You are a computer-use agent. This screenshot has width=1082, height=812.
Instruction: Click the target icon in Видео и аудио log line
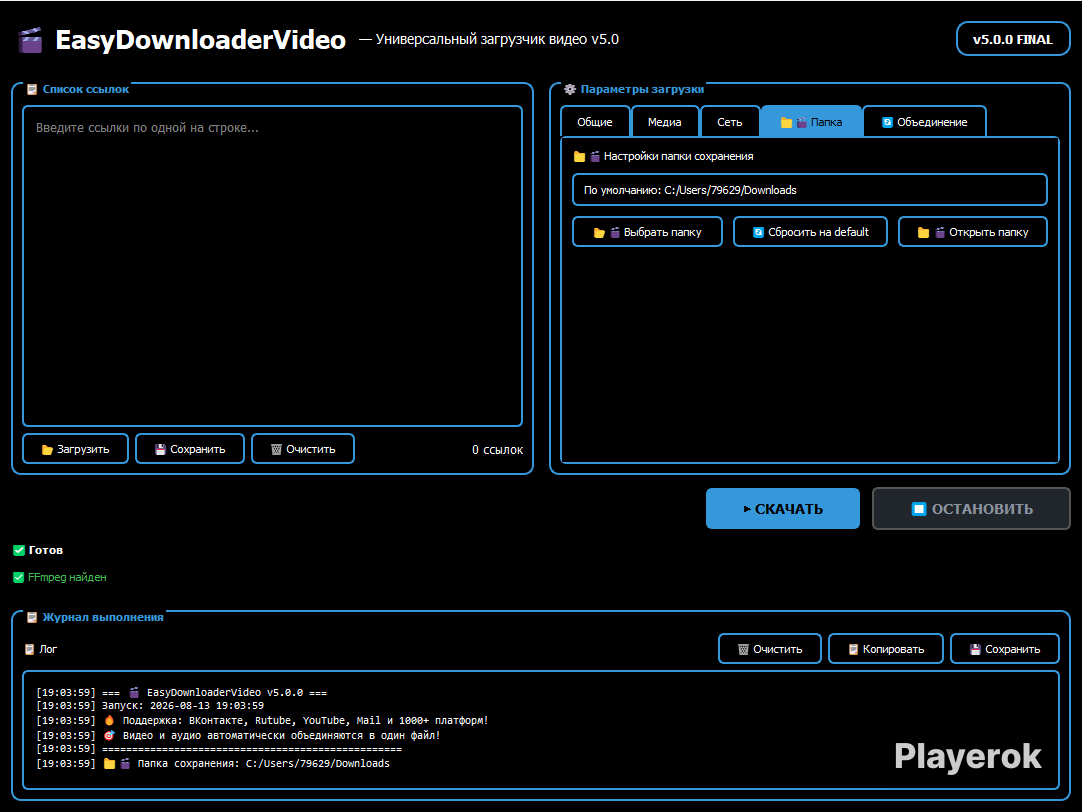(109, 735)
